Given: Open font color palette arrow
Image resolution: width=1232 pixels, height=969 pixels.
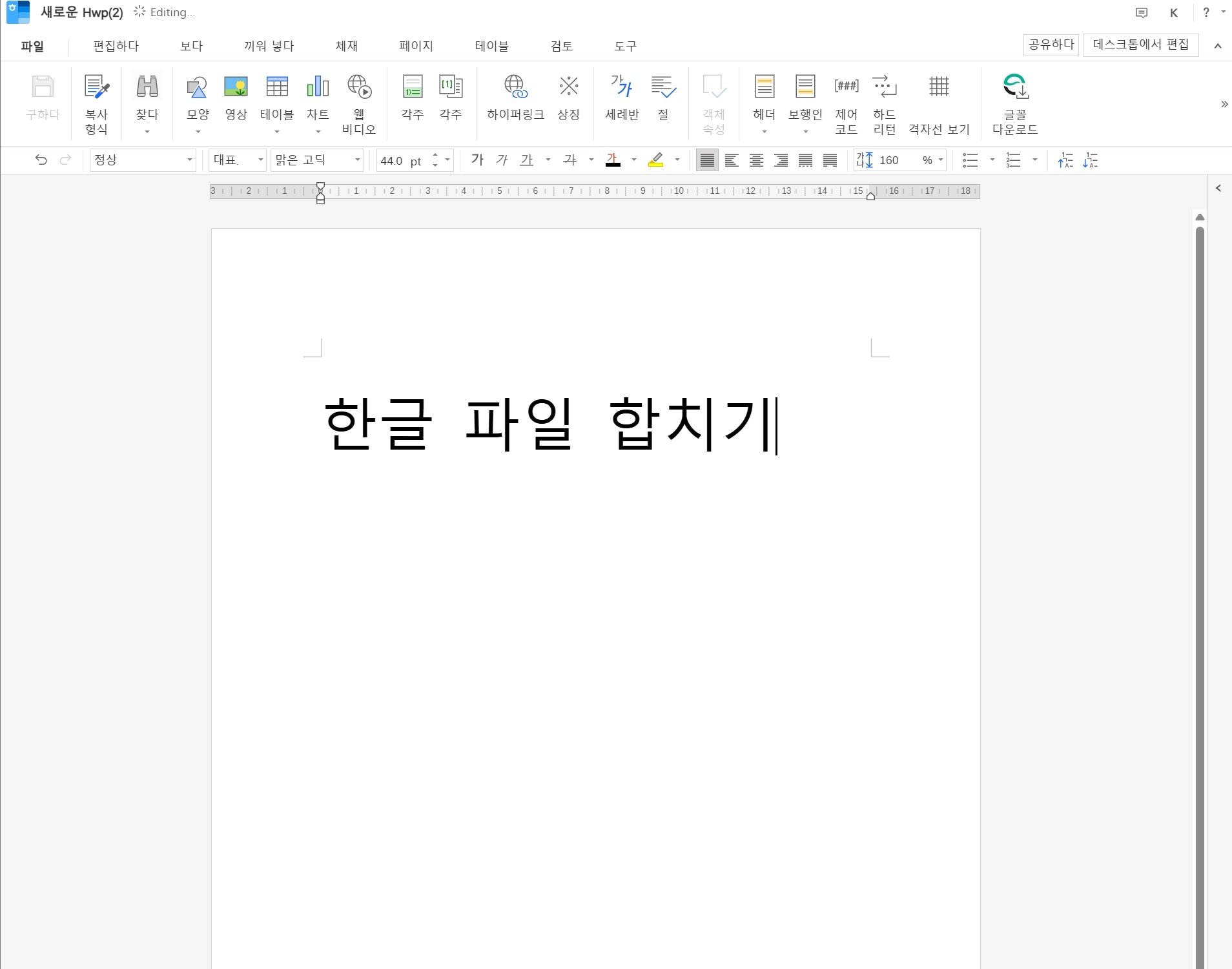Looking at the screenshot, I should tap(634, 160).
